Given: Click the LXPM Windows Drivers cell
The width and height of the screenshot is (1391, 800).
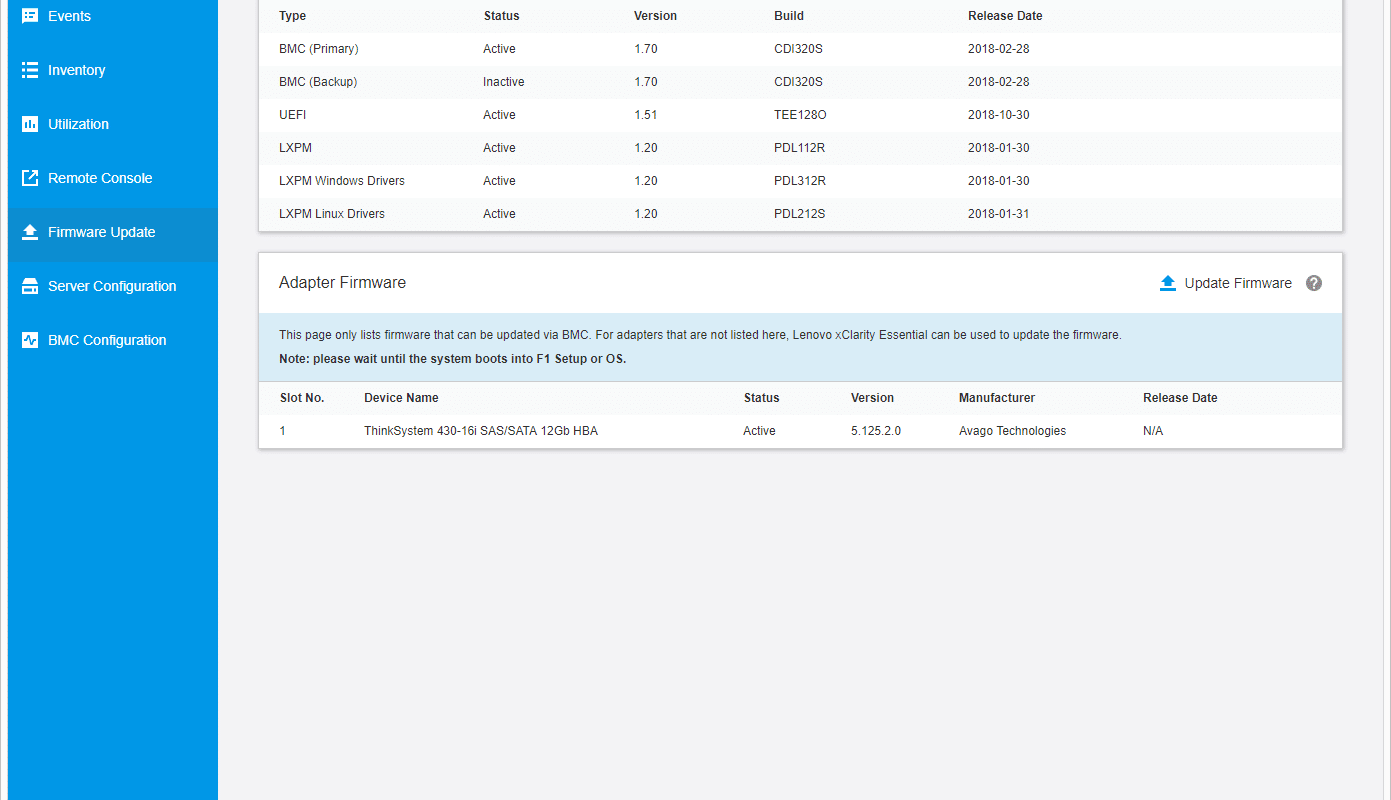Looking at the screenshot, I should point(342,181).
